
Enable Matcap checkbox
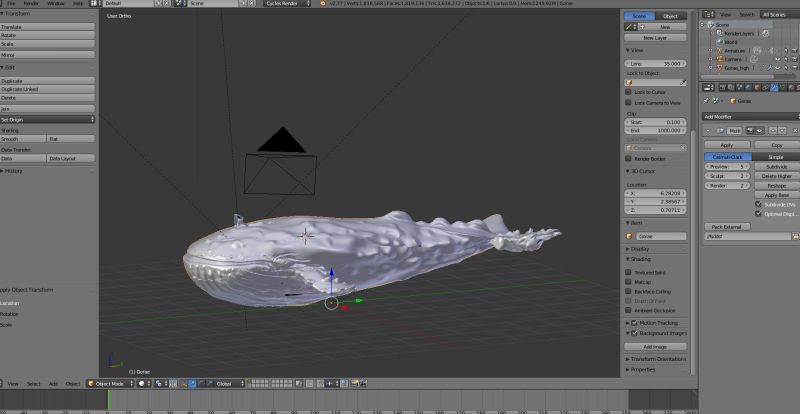click(x=628, y=282)
